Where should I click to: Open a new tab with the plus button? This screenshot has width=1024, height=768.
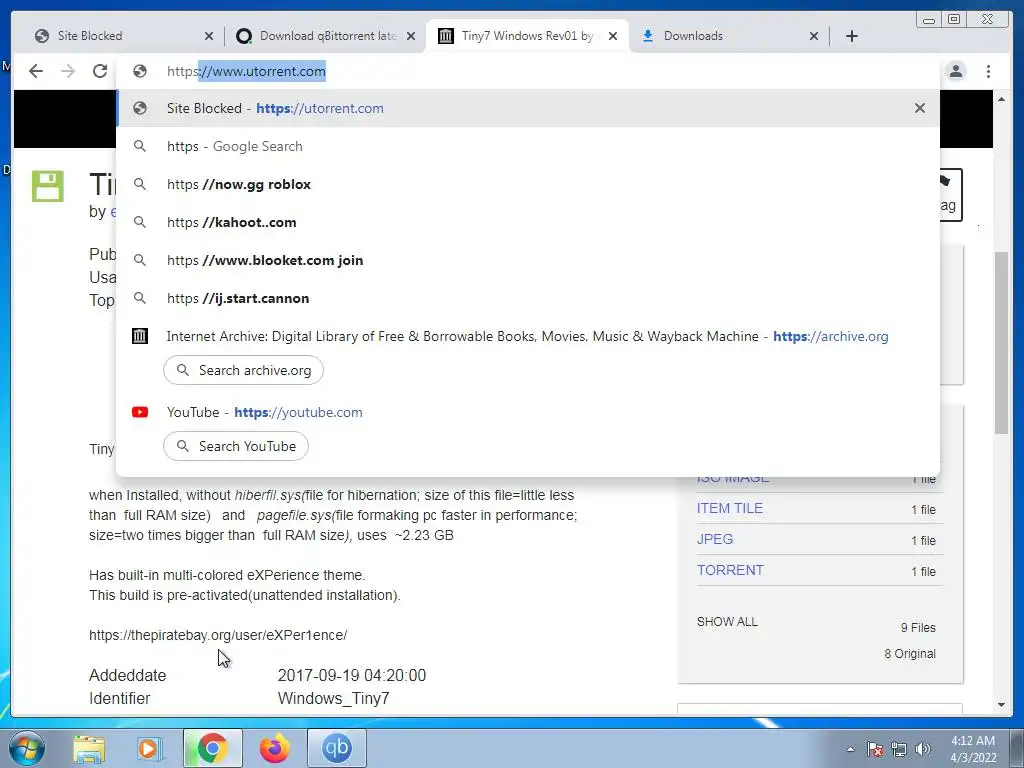852,36
